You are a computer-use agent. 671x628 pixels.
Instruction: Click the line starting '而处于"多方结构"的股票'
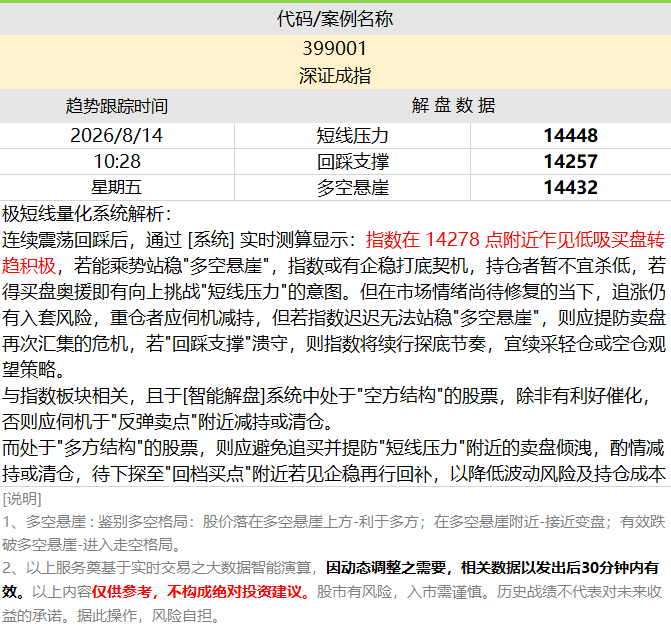(333, 448)
